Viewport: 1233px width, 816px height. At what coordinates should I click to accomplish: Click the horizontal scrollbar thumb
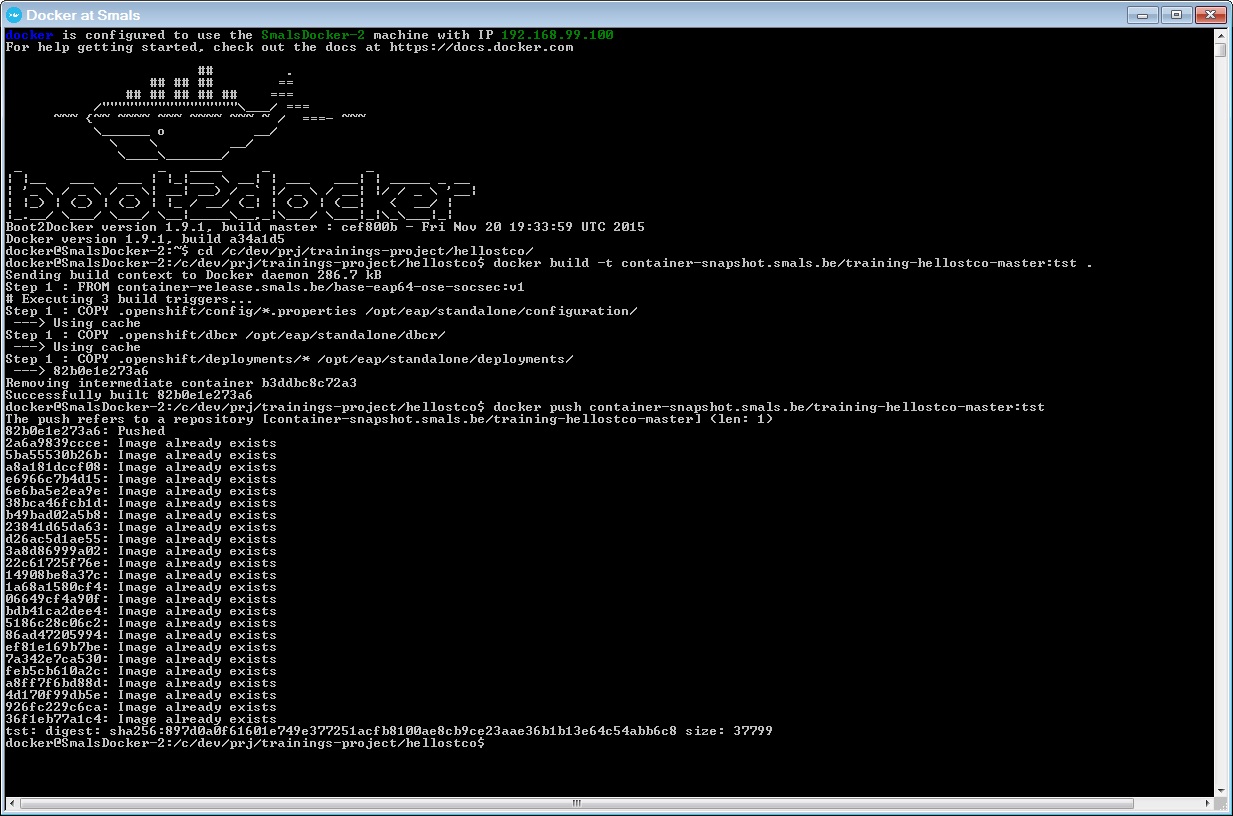tap(577, 802)
